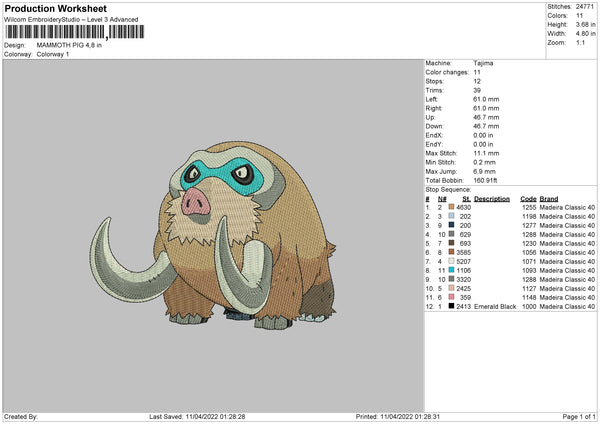600x424 pixels.
Task: Click the 'Page 1 of 1' footer text
Action: coord(579,417)
